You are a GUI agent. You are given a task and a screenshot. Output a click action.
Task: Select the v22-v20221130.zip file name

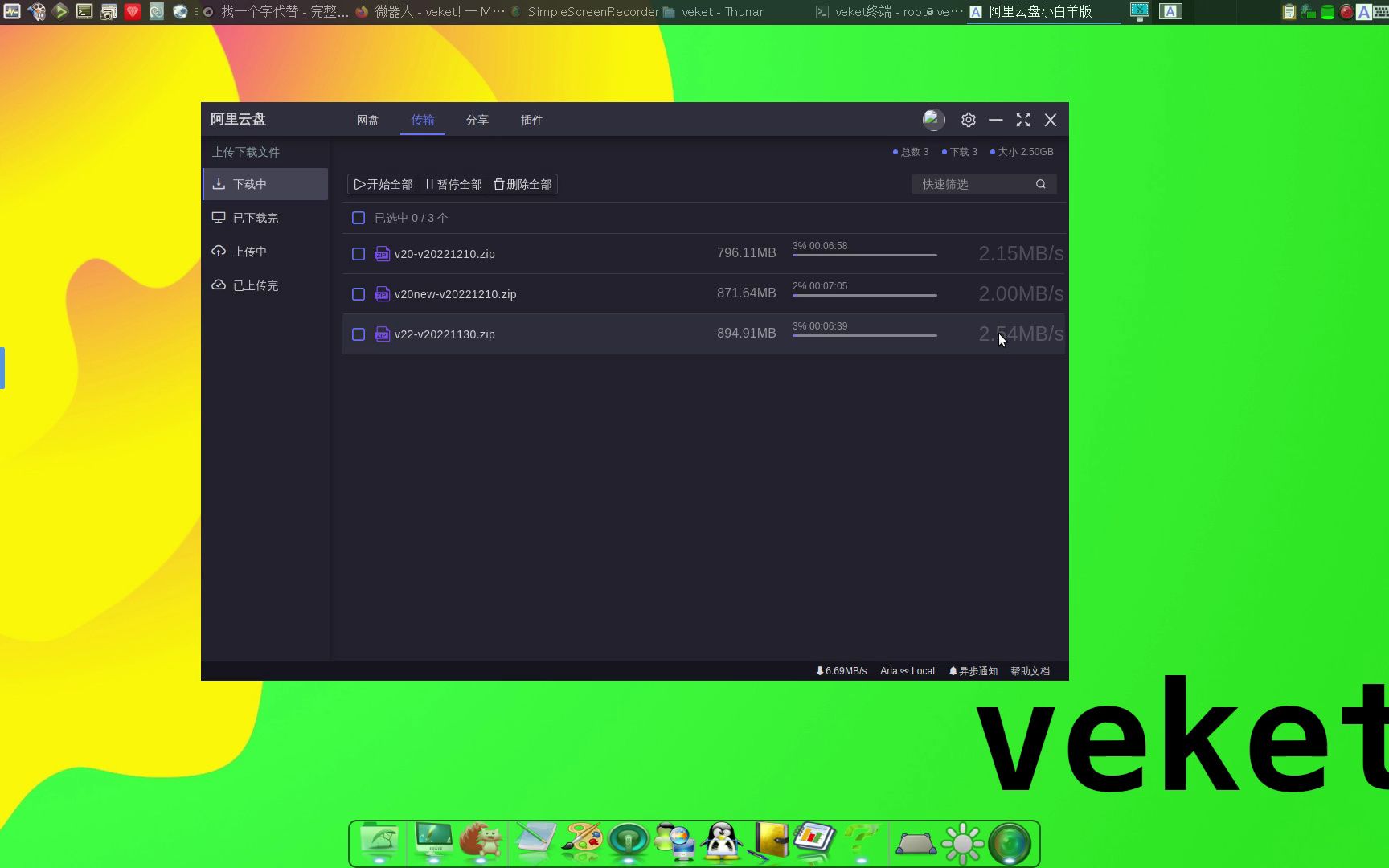tap(445, 334)
